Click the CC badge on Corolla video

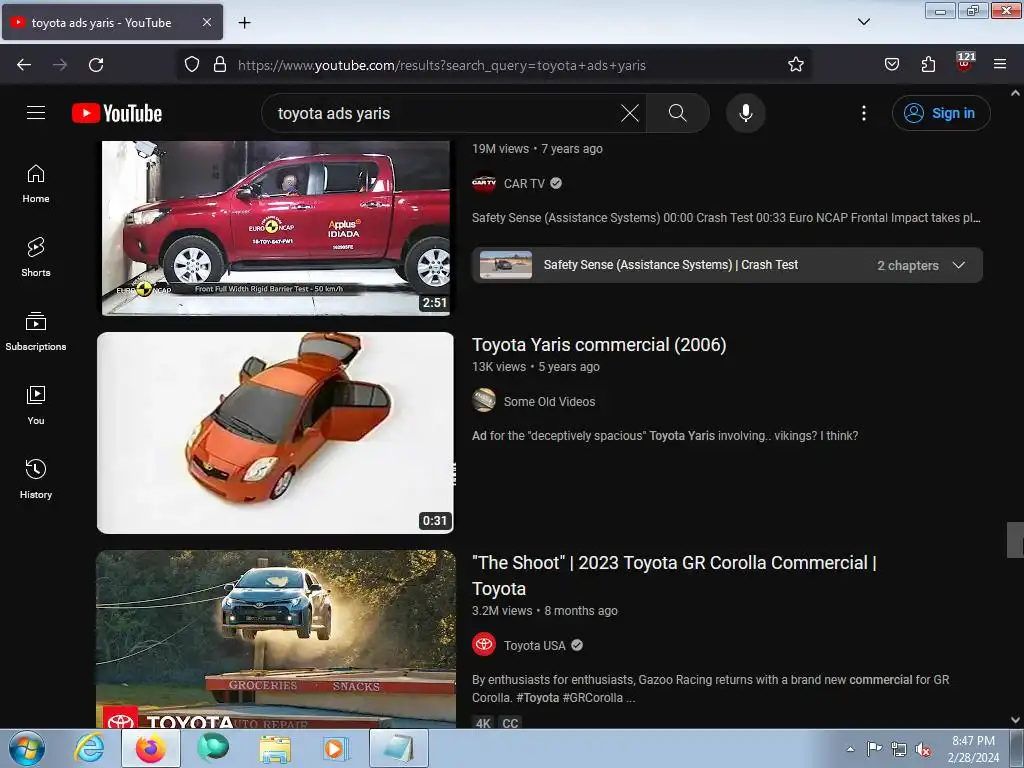pyautogui.click(x=510, y=723)
